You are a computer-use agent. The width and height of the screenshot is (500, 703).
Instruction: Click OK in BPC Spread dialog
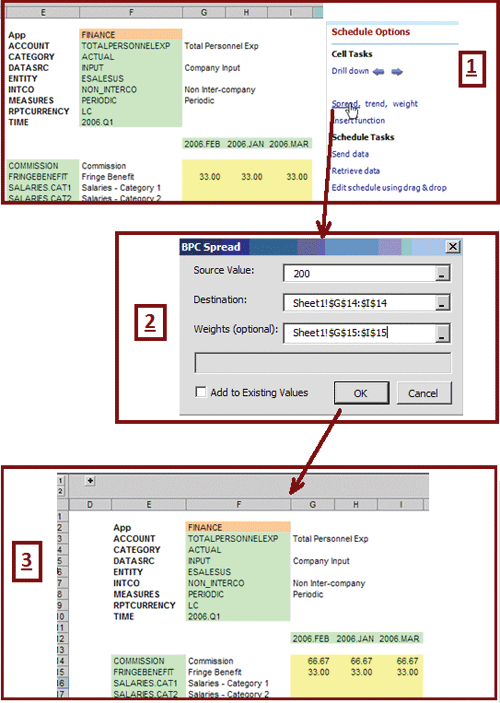click(x=361, y=393)
